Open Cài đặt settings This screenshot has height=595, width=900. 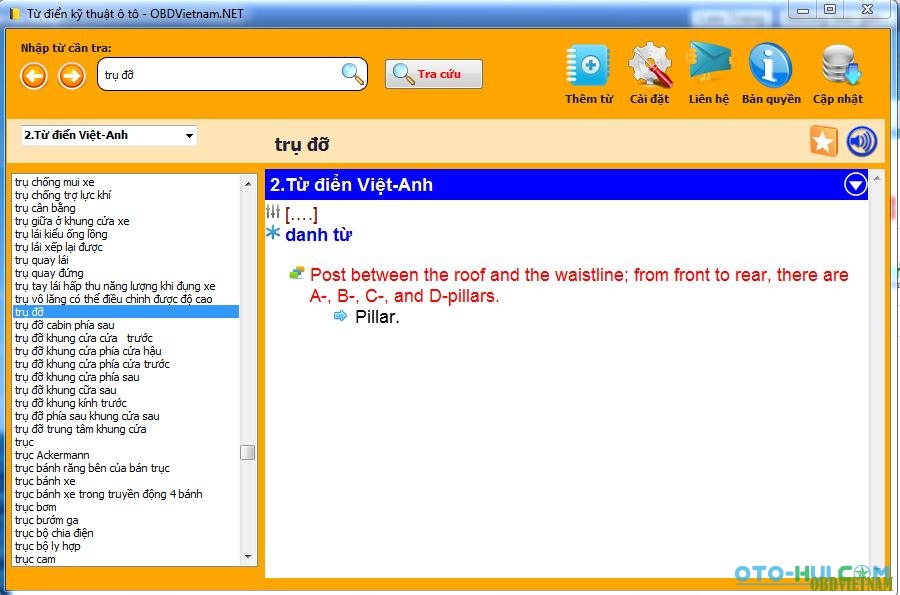tap(649, 73)
